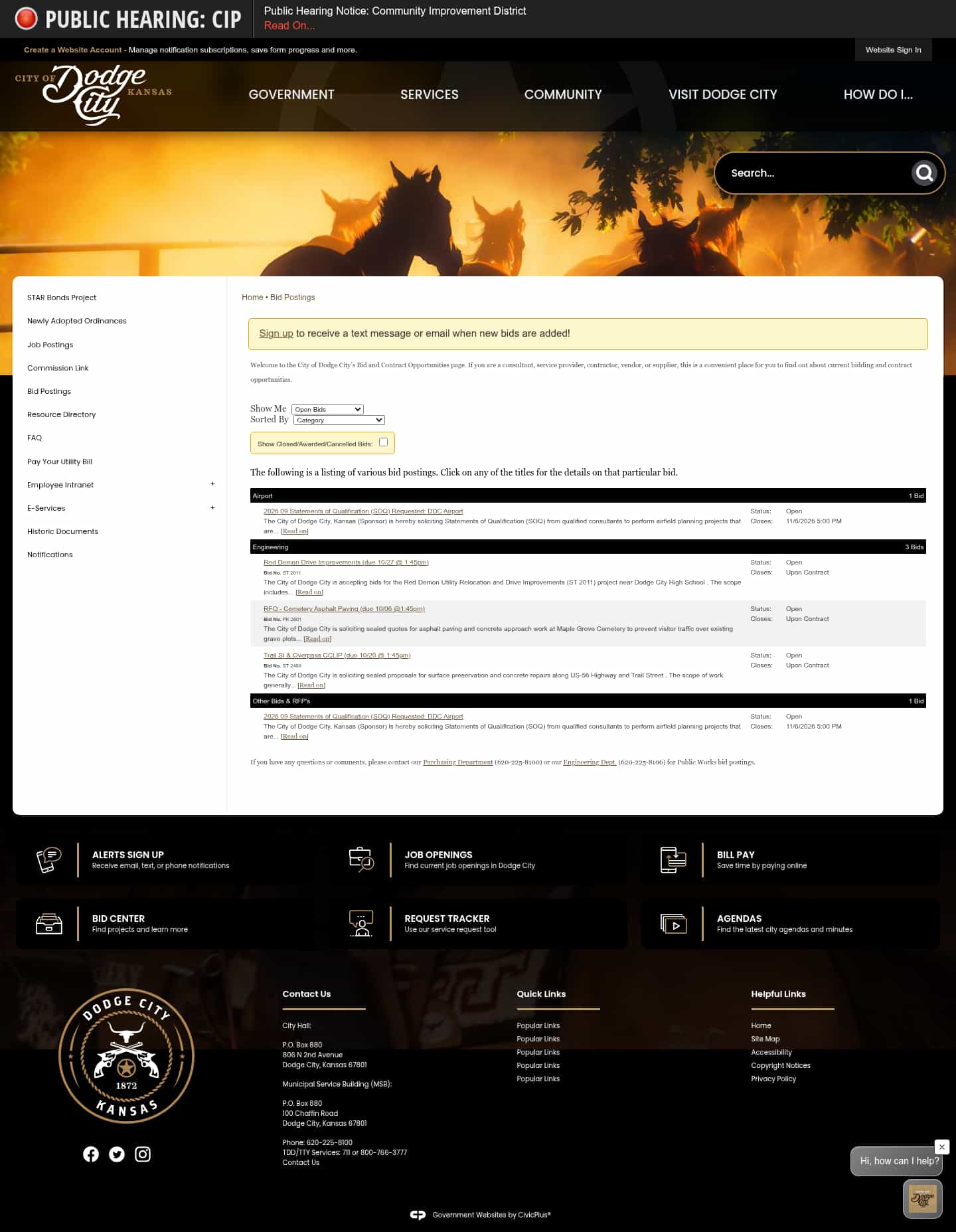Open the Services menu
The image size is (956, 1232).
tap(430, 95)
